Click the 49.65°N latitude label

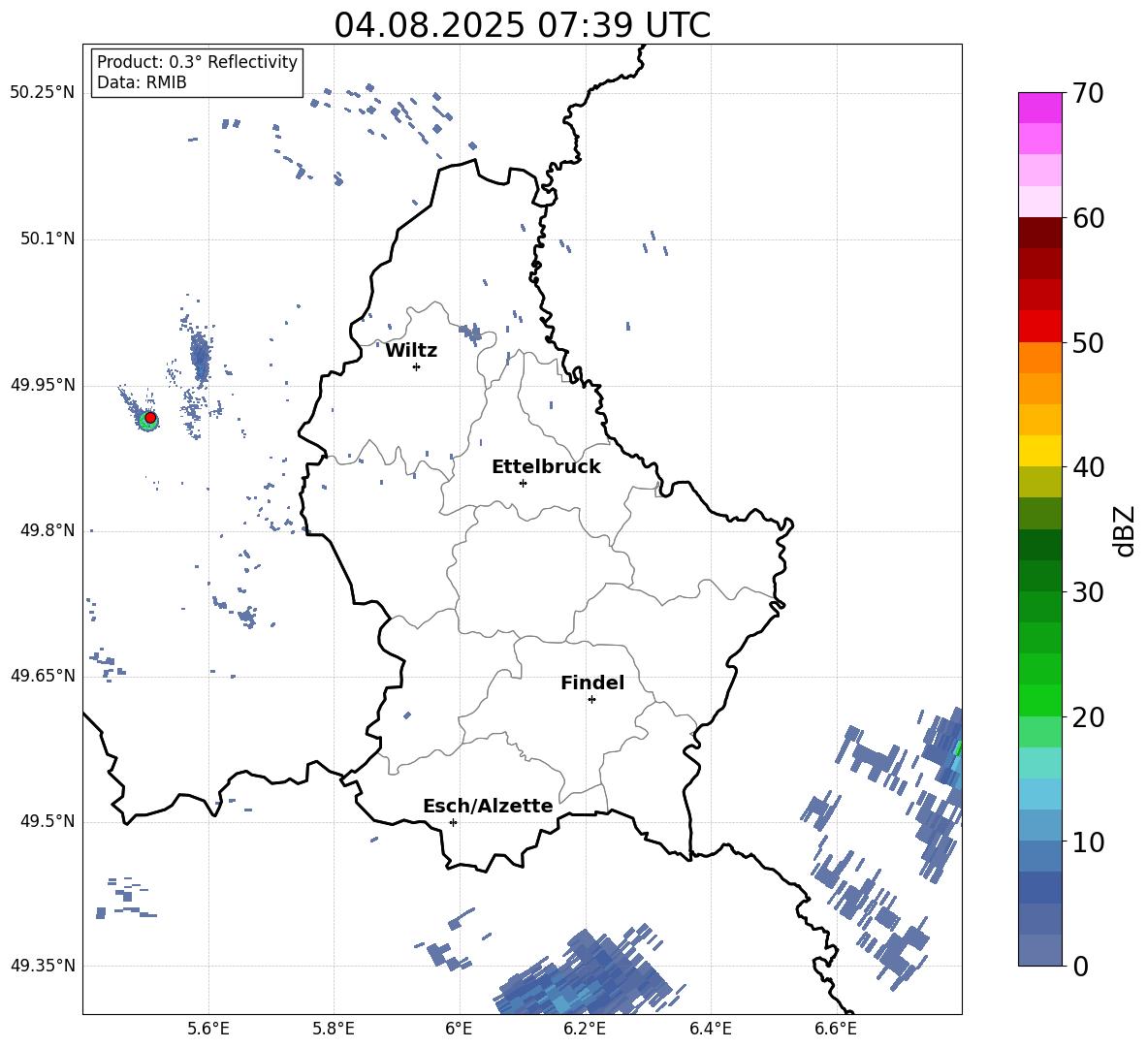coord(43,676)
